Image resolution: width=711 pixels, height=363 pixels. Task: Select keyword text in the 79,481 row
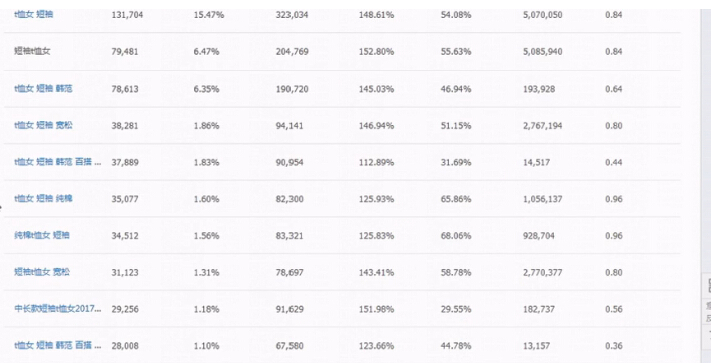pyautogui.click(x=32, y=52)
